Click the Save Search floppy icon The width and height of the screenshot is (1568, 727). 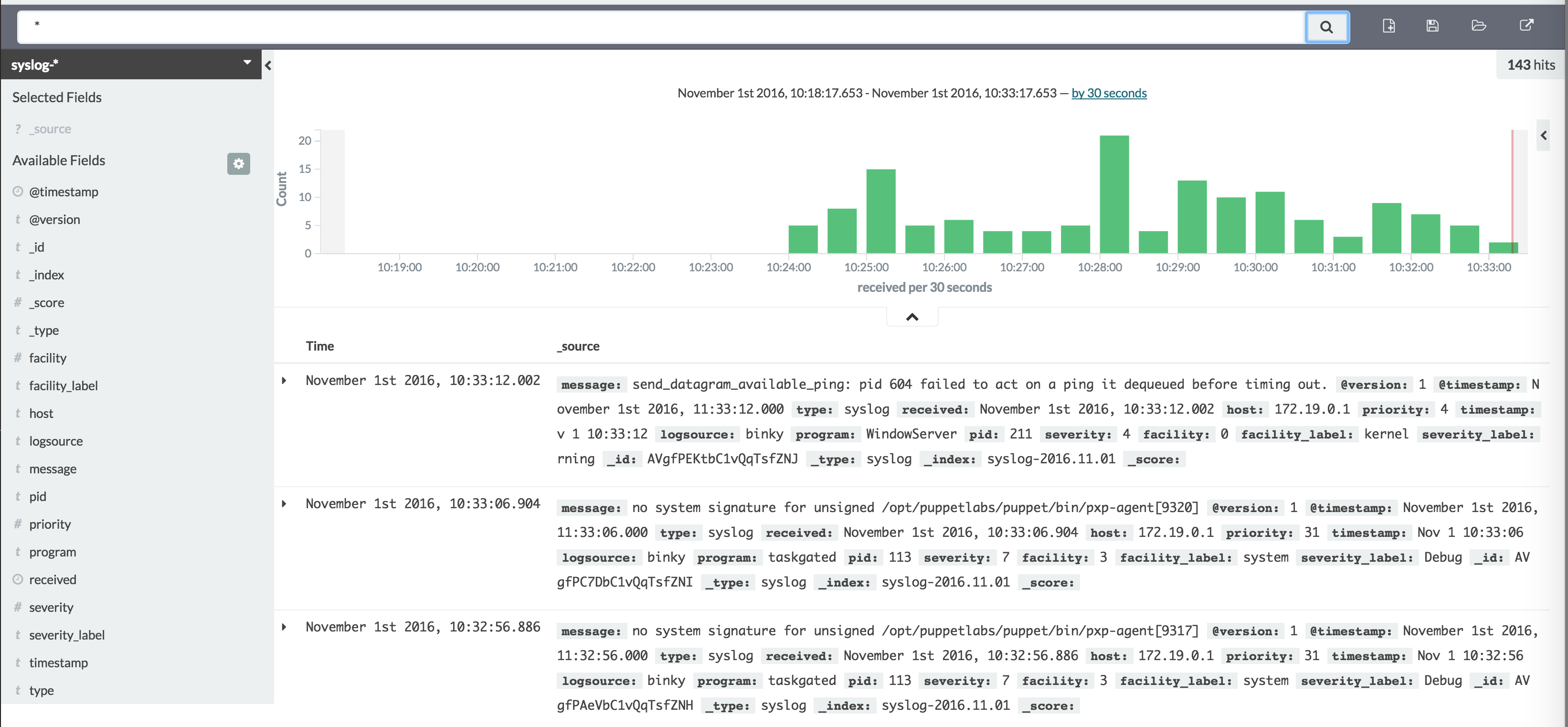[1432, 26]
